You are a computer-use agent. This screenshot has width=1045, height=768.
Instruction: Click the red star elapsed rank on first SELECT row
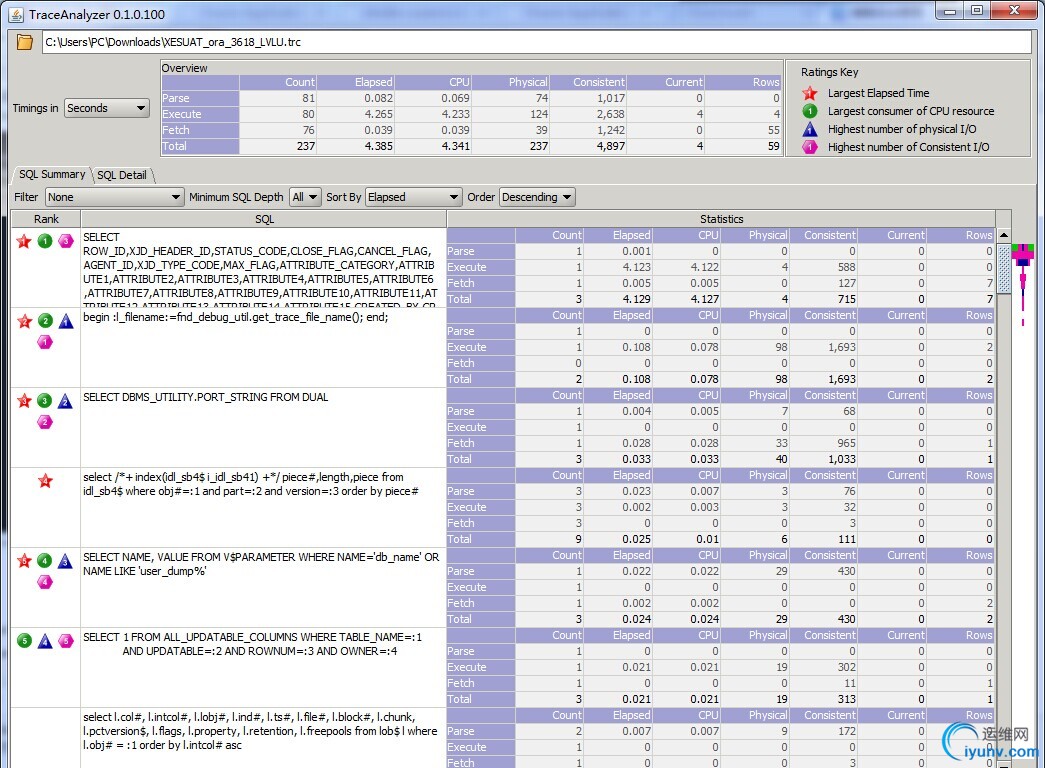tap(24, 241)
